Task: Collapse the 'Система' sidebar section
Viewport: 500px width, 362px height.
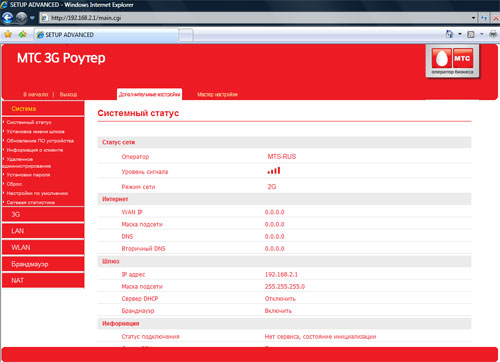Action: 43,109
